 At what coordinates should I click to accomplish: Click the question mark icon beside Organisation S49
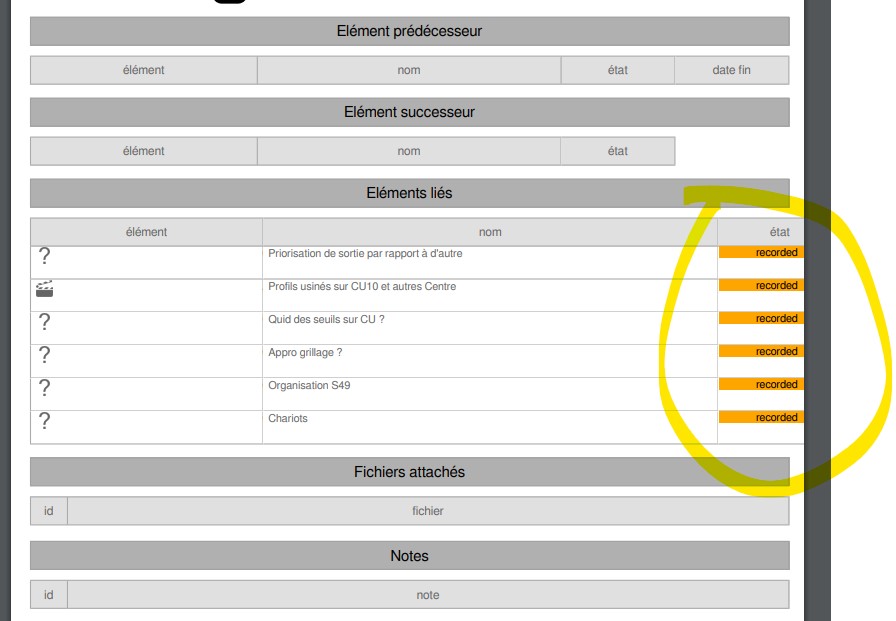pyautogui.click(x=44, y=388)
